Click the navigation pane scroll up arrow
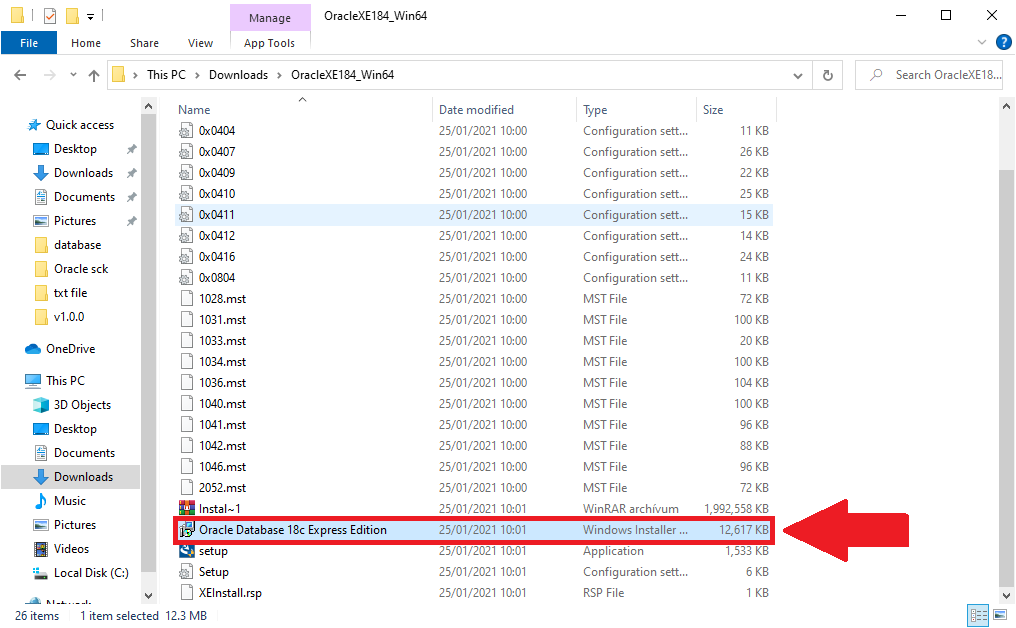This screenshot has width=1016, height=628. tap(148, 106)
